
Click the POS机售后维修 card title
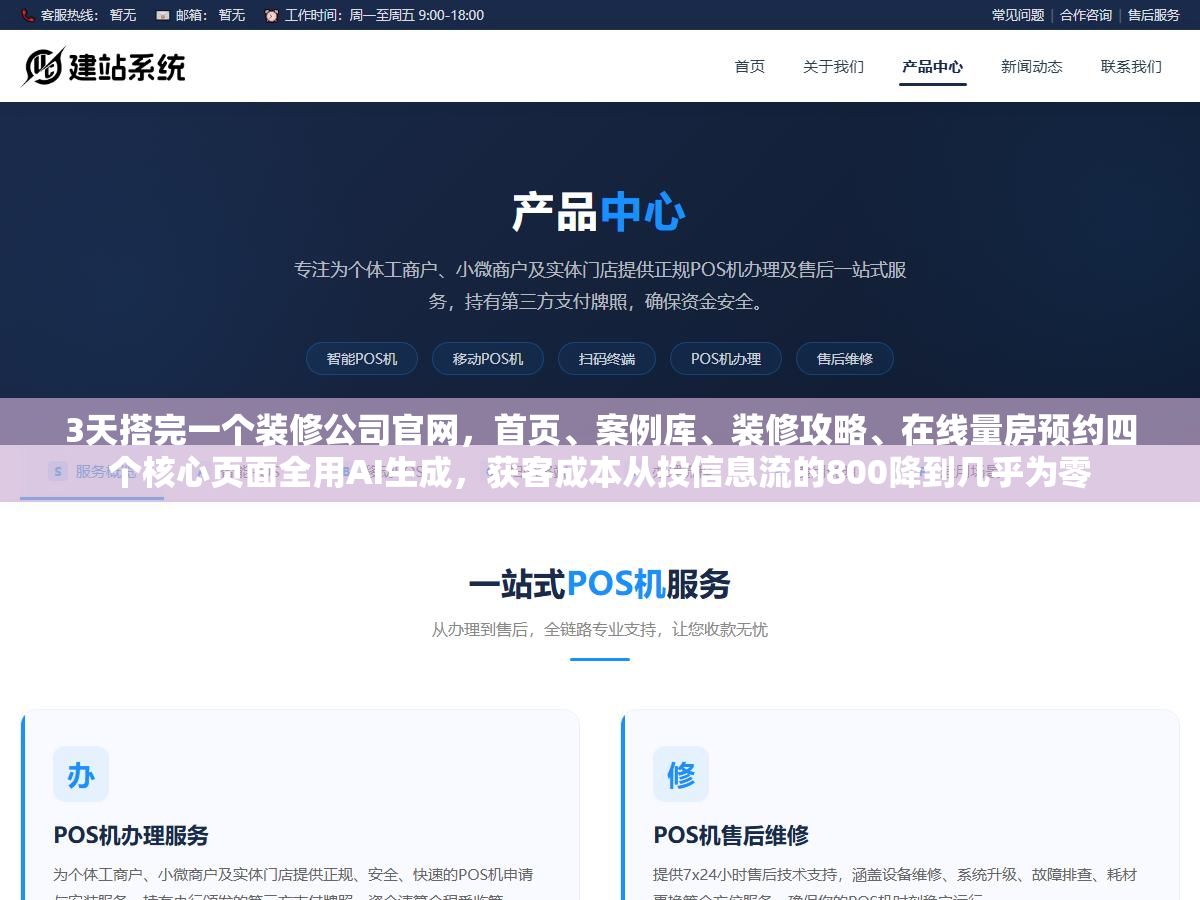(731, 835)
